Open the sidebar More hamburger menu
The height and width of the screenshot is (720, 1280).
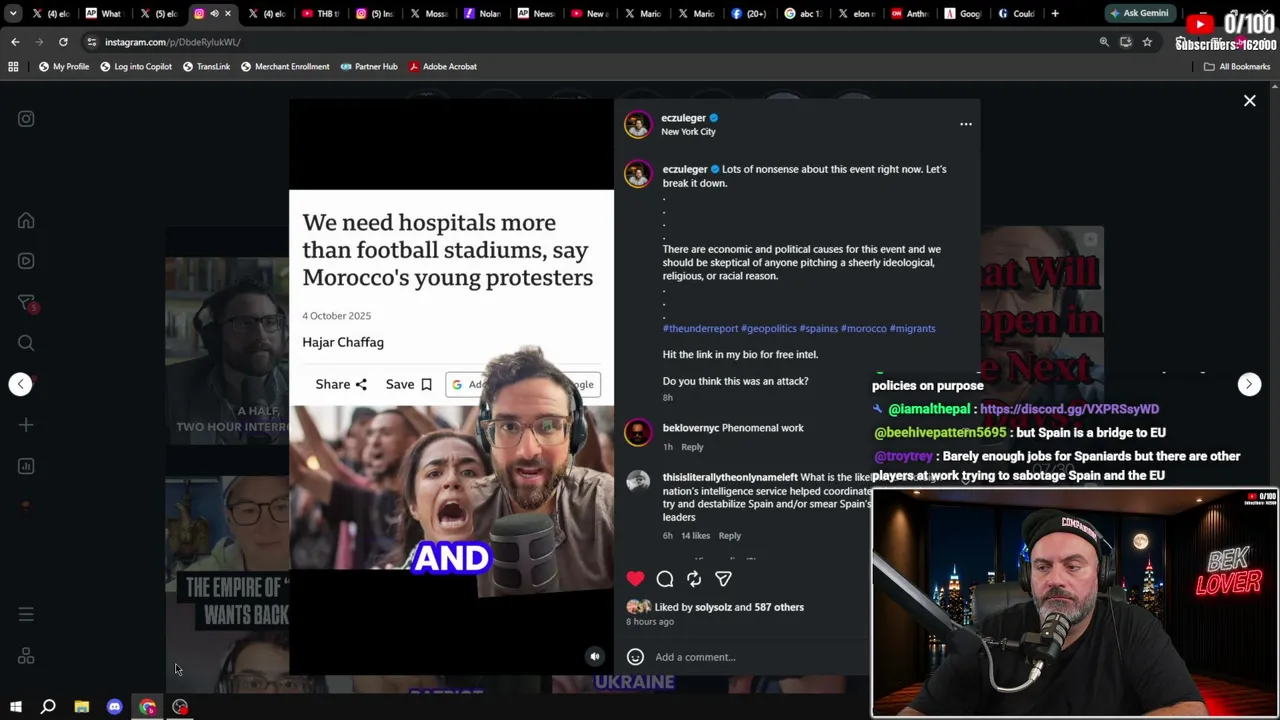(26, 615)
